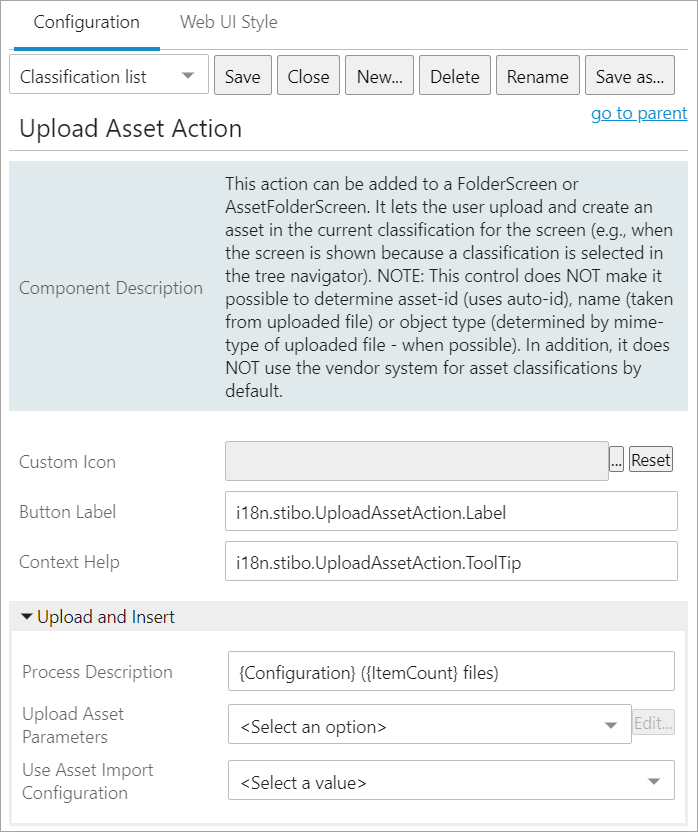Reset the Custom Icon value
Image resolution: width=698 pixels, height=832 pixels.
[650, 461]
